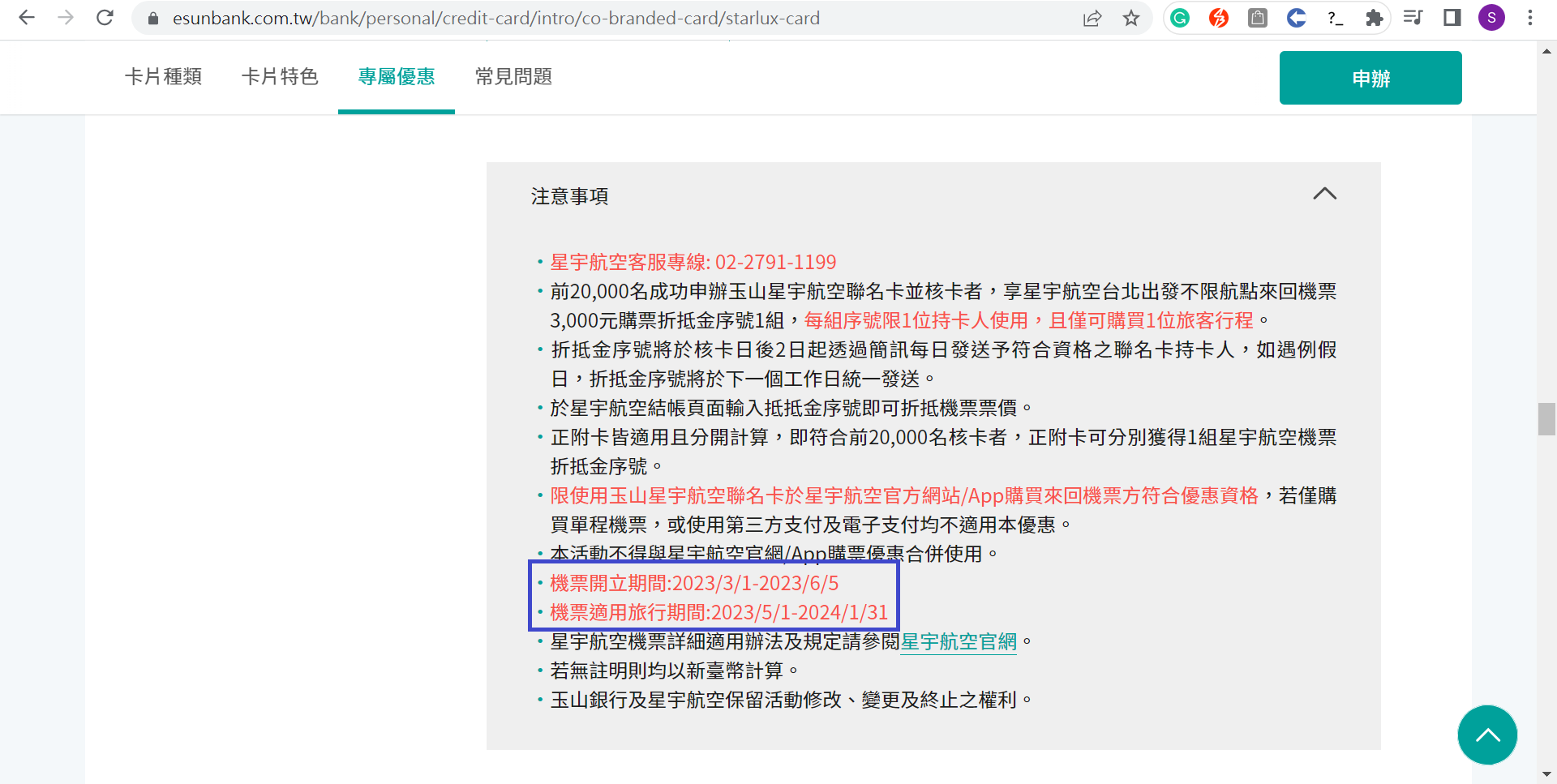This screenshot has width=1557, height=784.
Task: Share this page icon
Action: [1092, 18]
